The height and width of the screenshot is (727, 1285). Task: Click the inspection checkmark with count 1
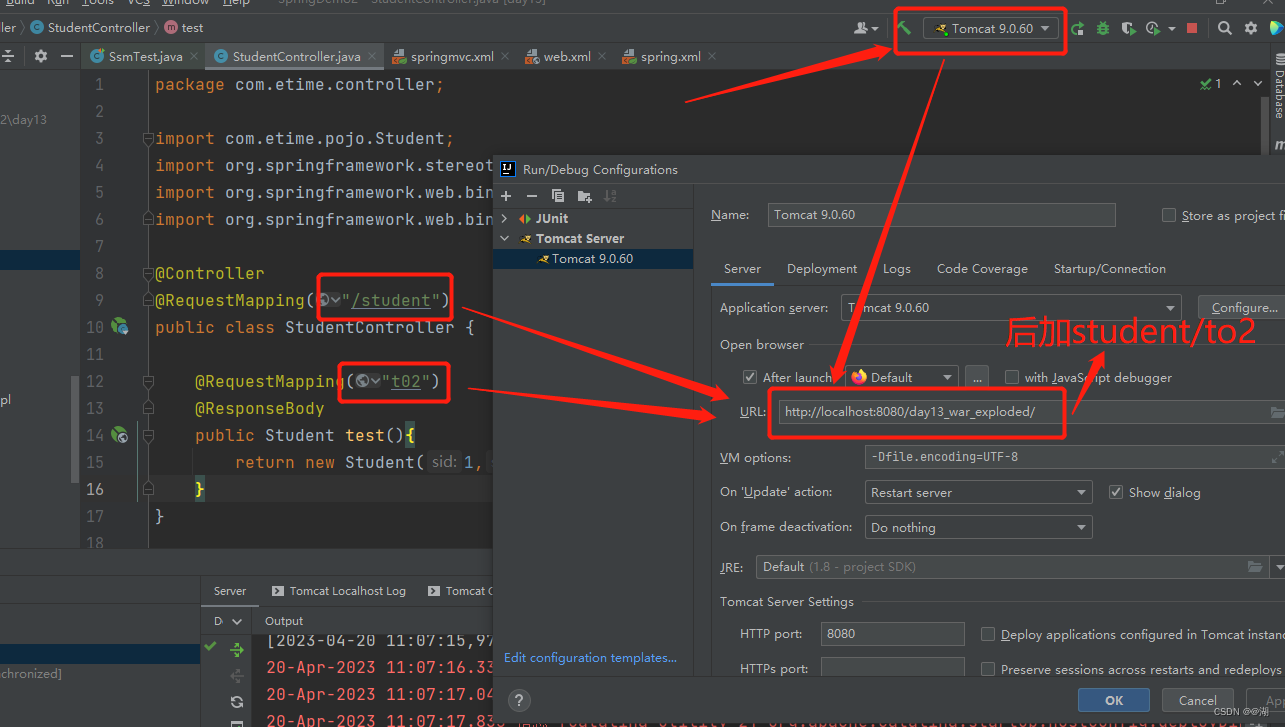pos(1210,84)
